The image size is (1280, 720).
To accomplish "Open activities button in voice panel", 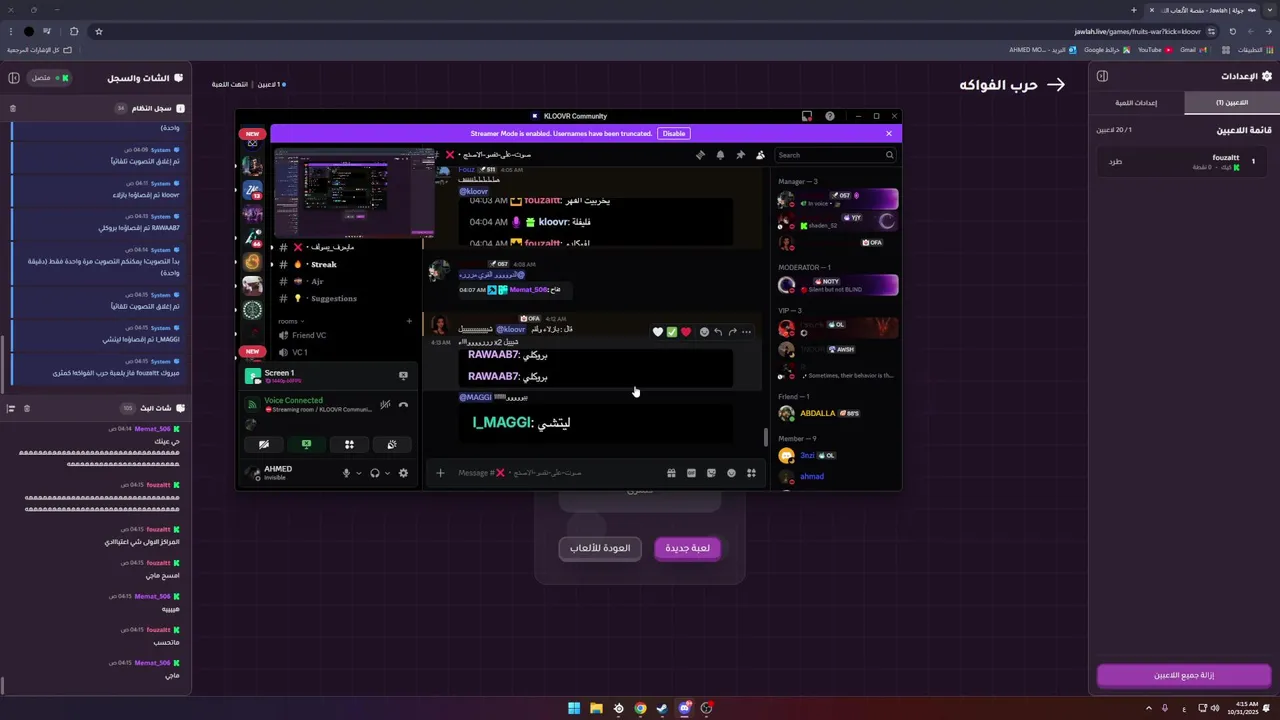I will [349, 444].
